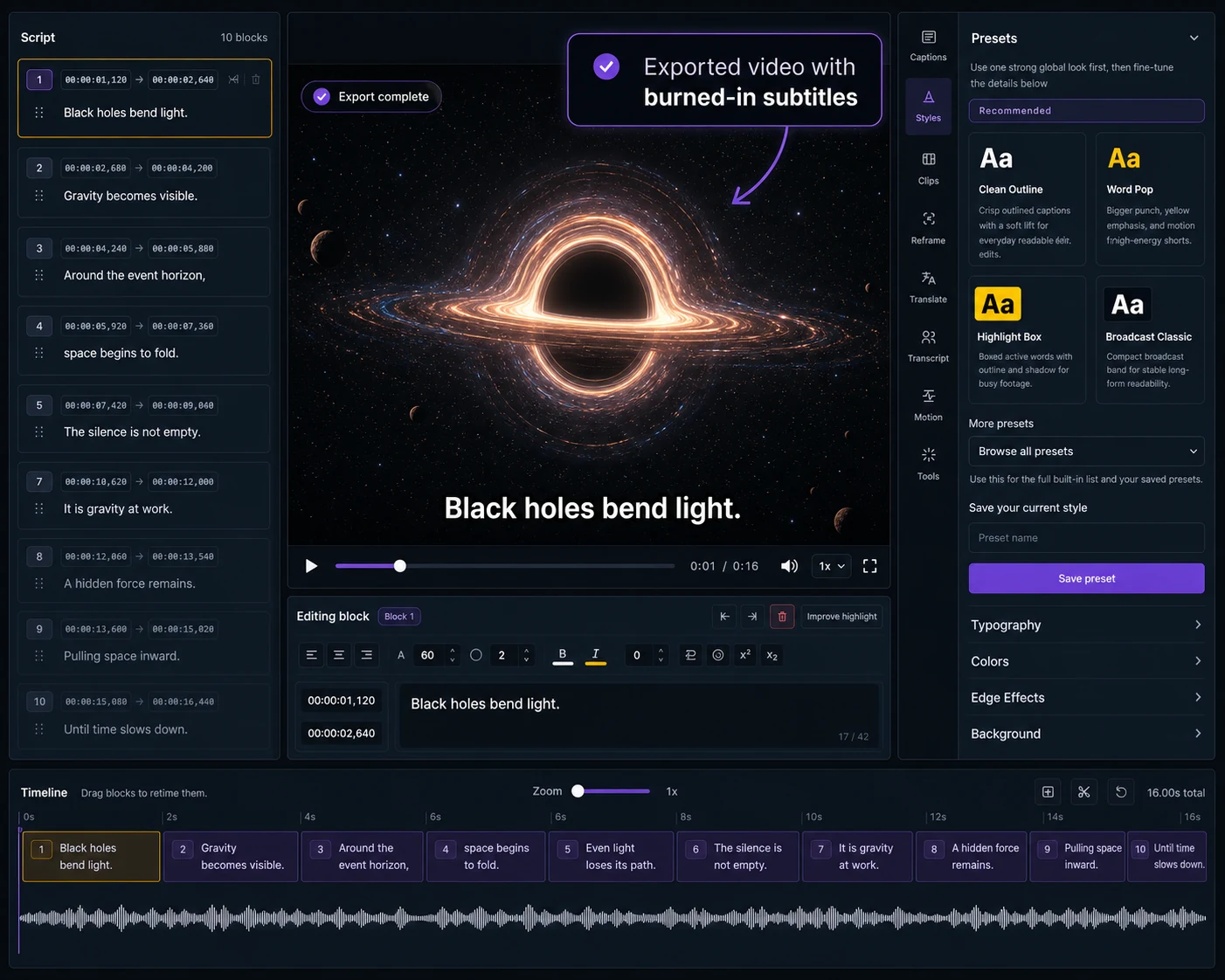Toggle bold formatting
This screenshot has width=1225, height=980.
pos(563,655)
